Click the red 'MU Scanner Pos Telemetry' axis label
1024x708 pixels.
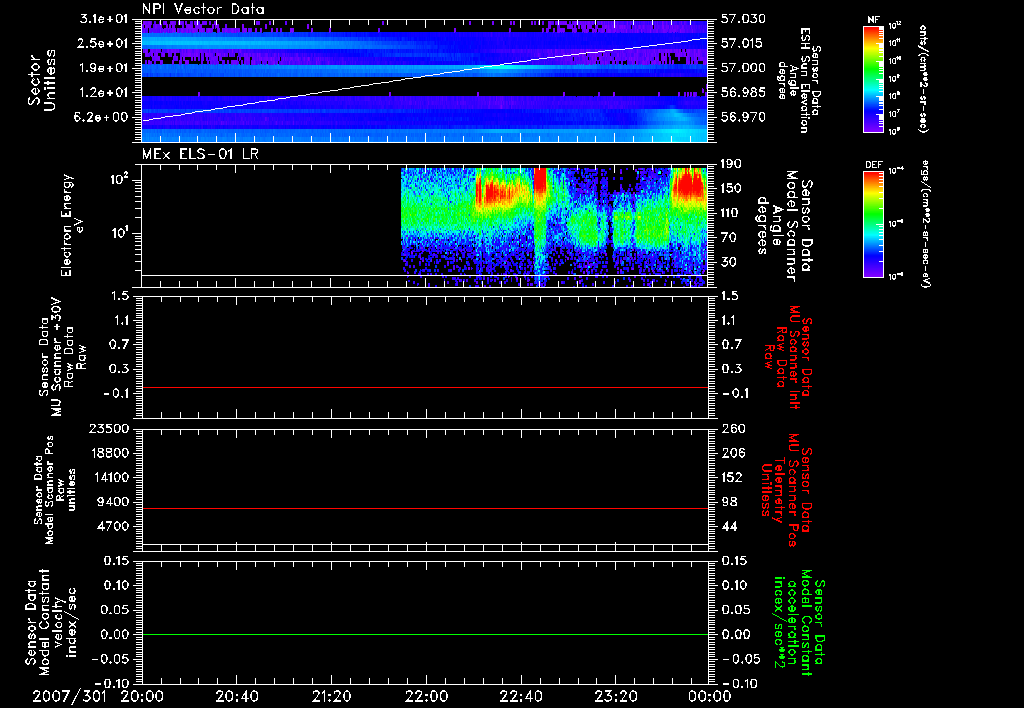(x=787, y=490)
